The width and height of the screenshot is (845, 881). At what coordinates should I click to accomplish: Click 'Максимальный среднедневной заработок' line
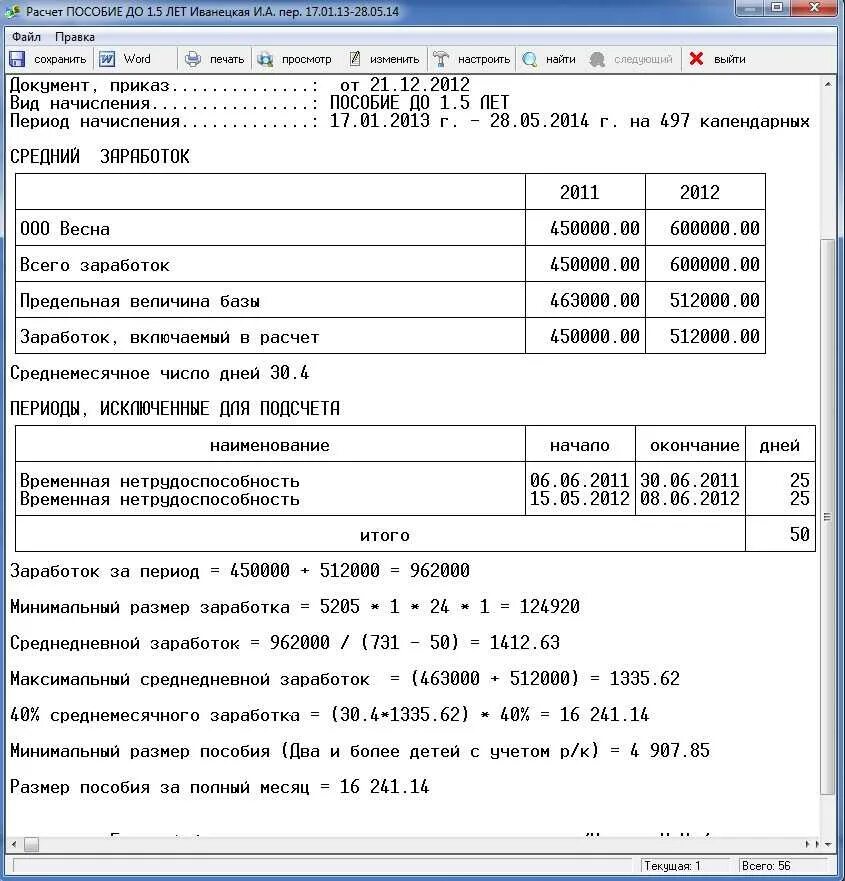pyautogui.click(x=345, y=679)
